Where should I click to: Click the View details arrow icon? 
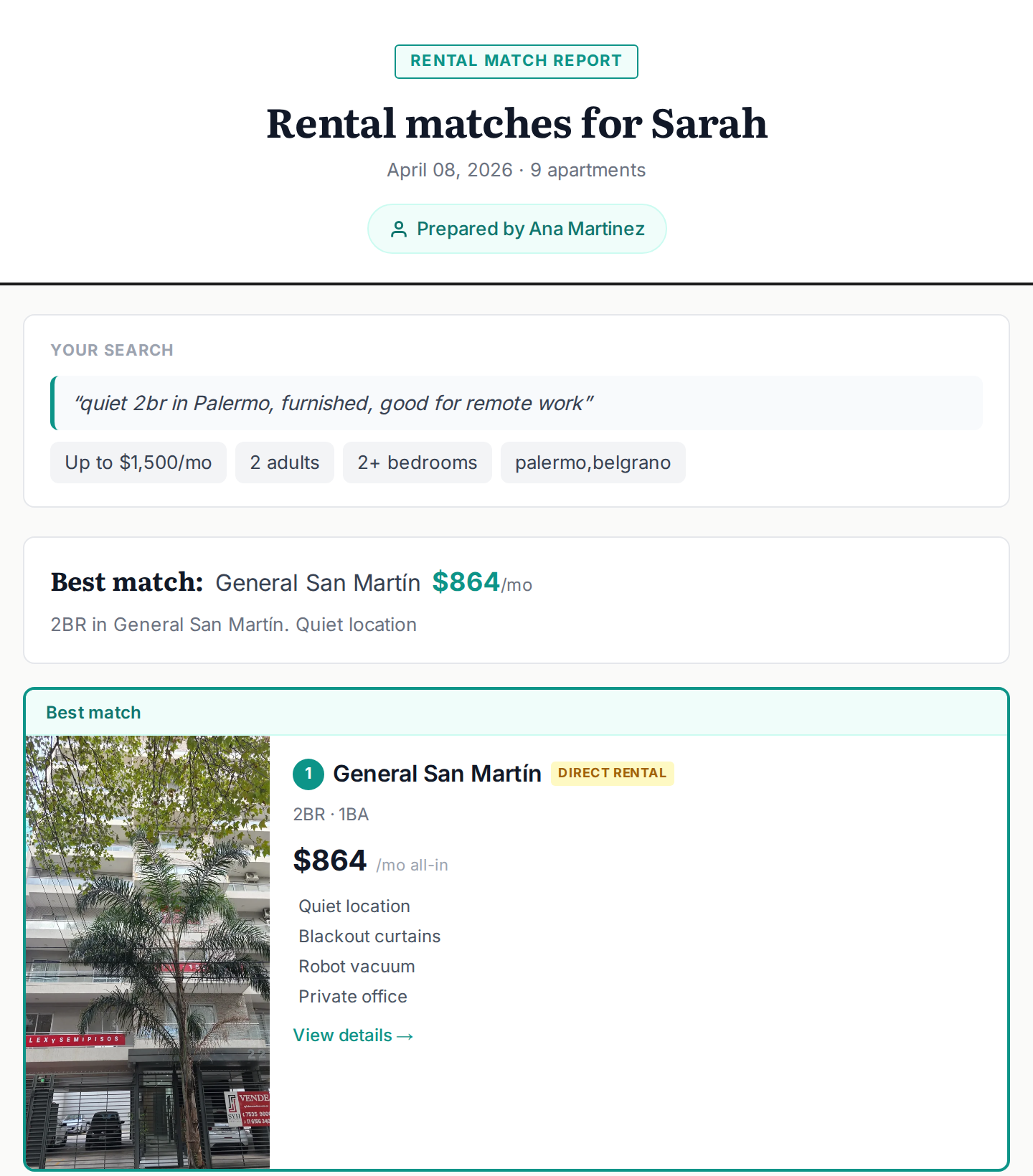point(407,1035)
